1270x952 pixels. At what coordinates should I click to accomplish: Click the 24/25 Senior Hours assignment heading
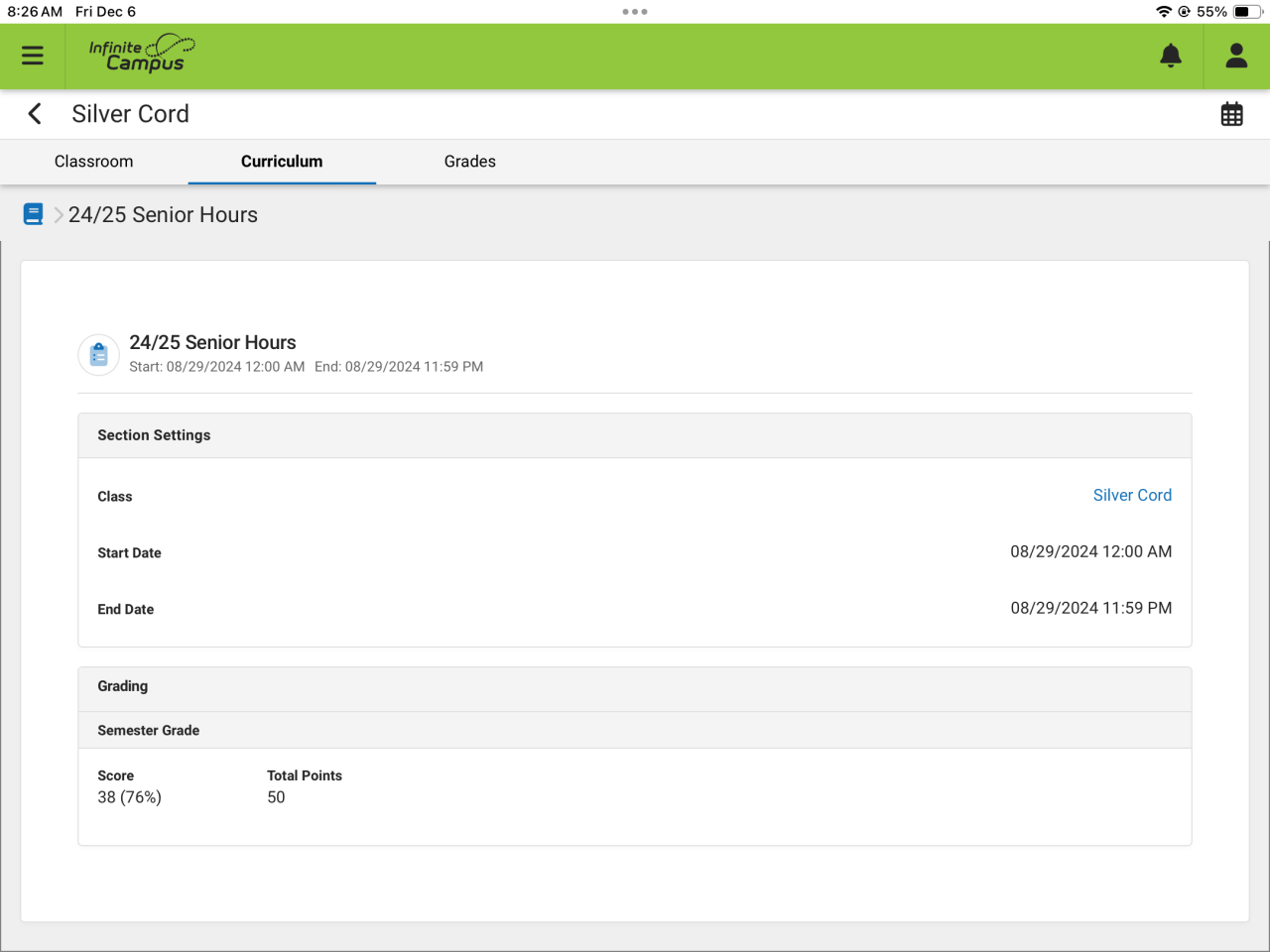click(212, 342)
